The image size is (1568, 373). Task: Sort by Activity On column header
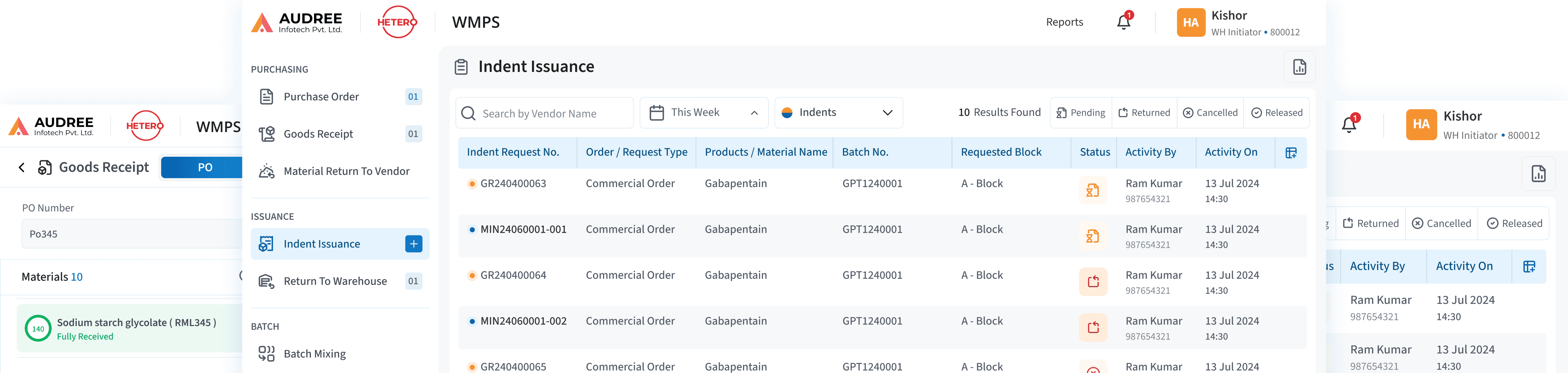point(1231,152)
